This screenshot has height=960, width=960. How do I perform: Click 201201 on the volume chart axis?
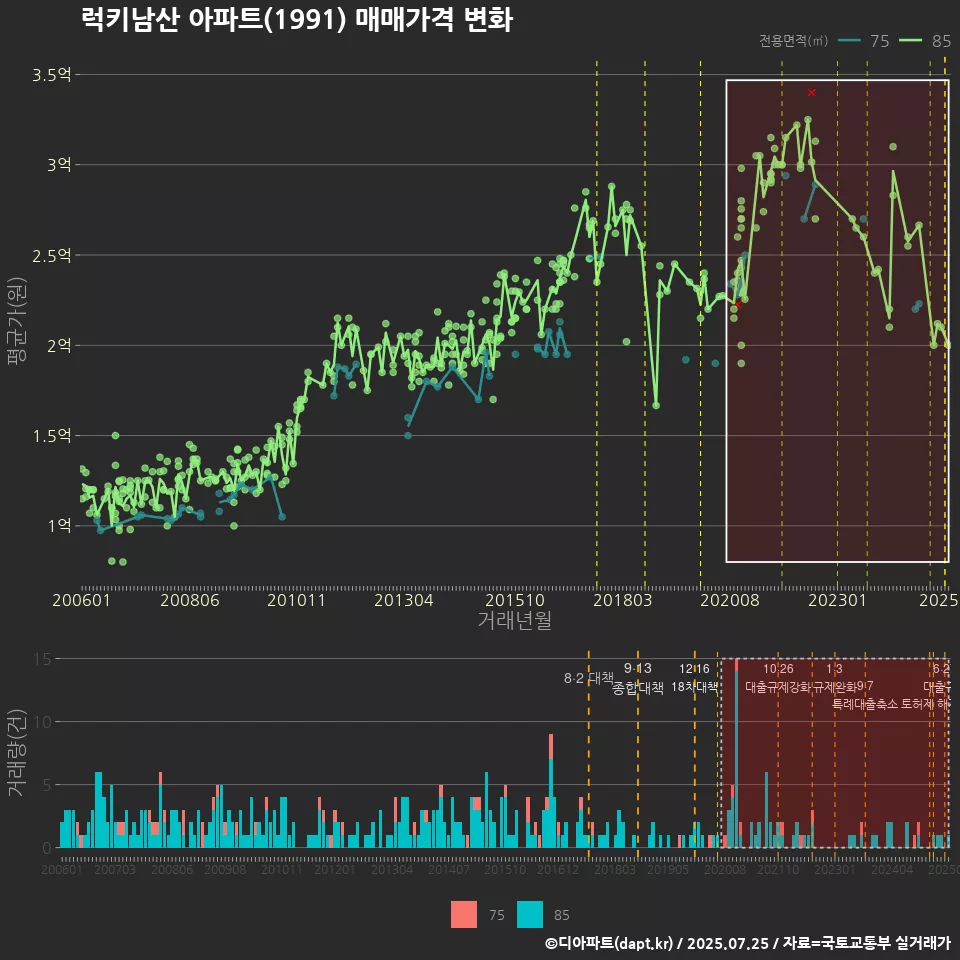[335, 869]
